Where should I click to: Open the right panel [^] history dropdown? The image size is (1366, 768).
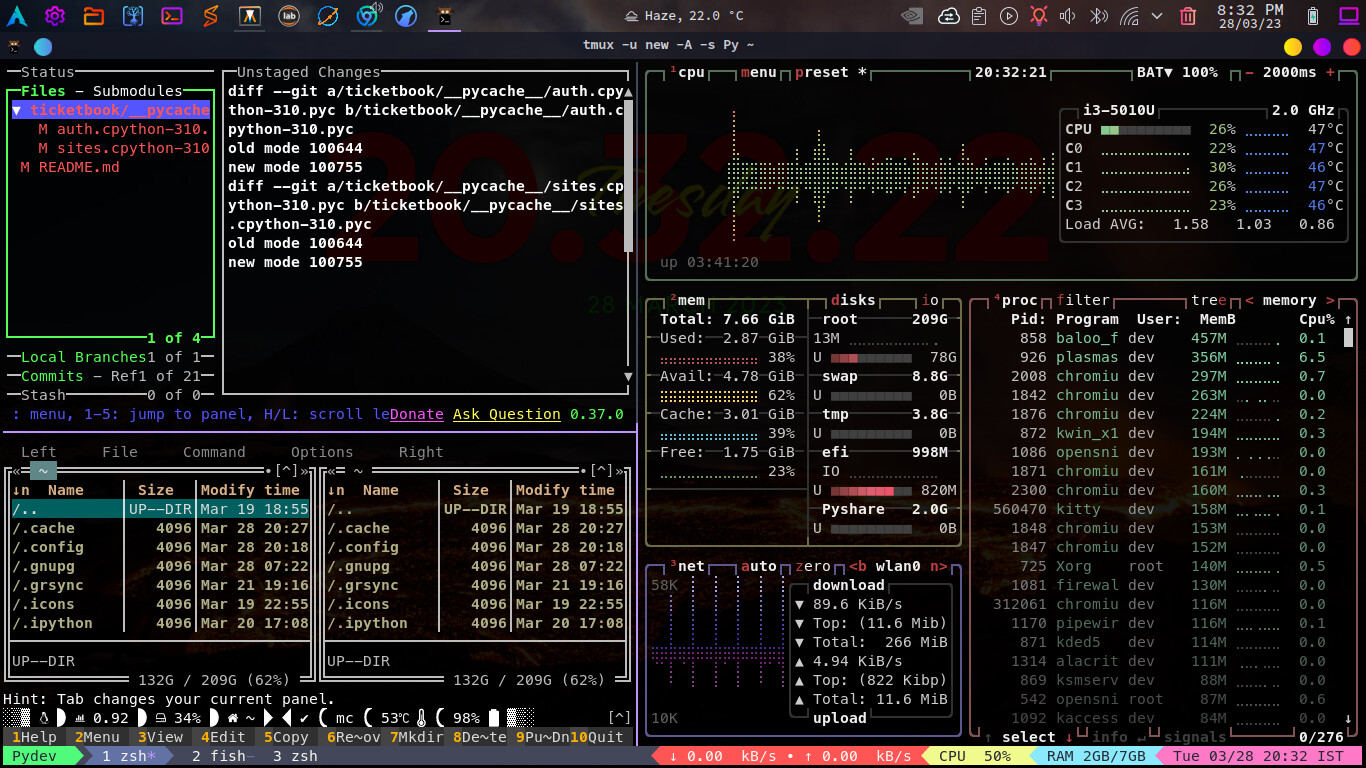coord(601,471)
